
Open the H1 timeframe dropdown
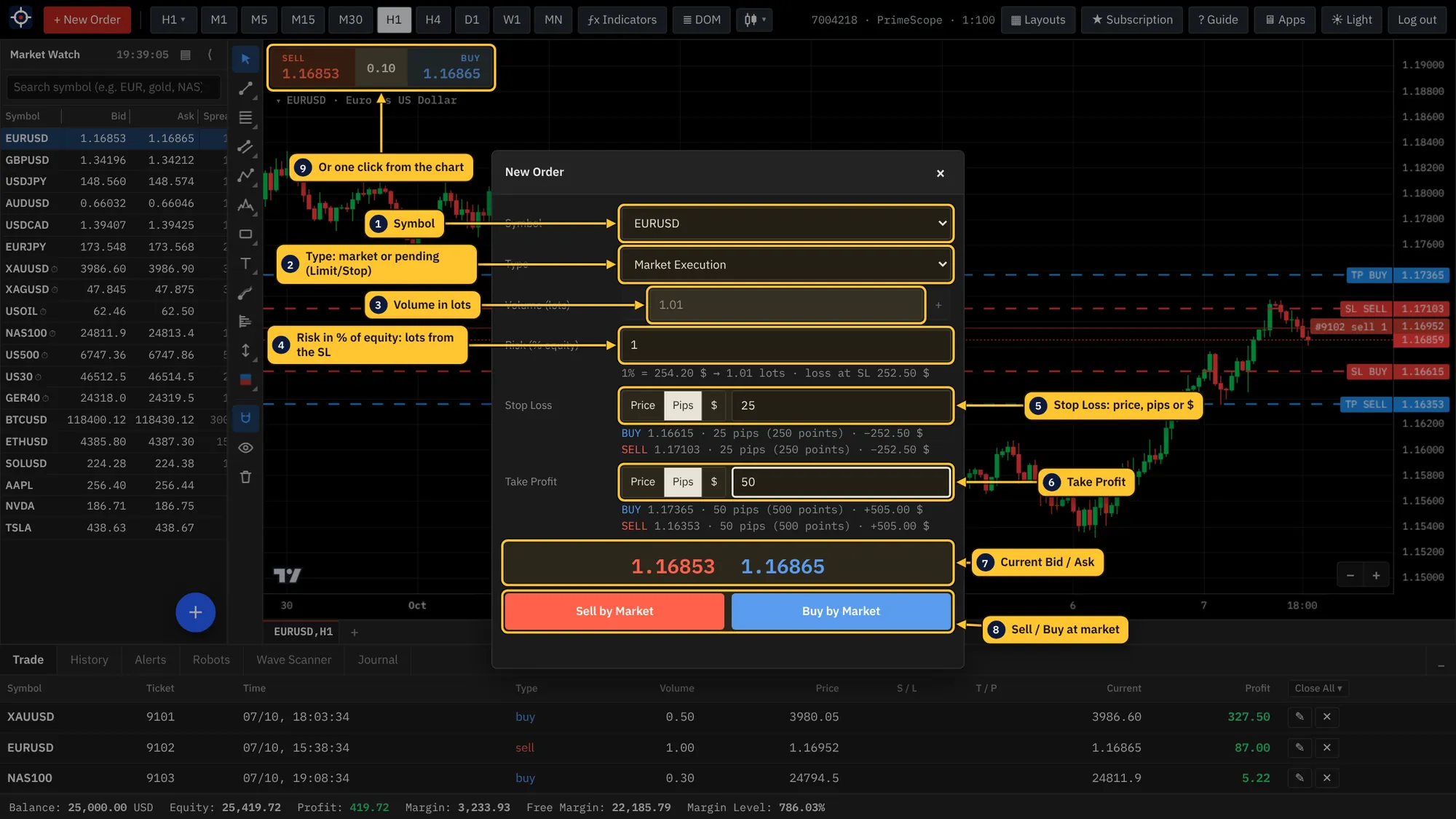tap(173, 20)
